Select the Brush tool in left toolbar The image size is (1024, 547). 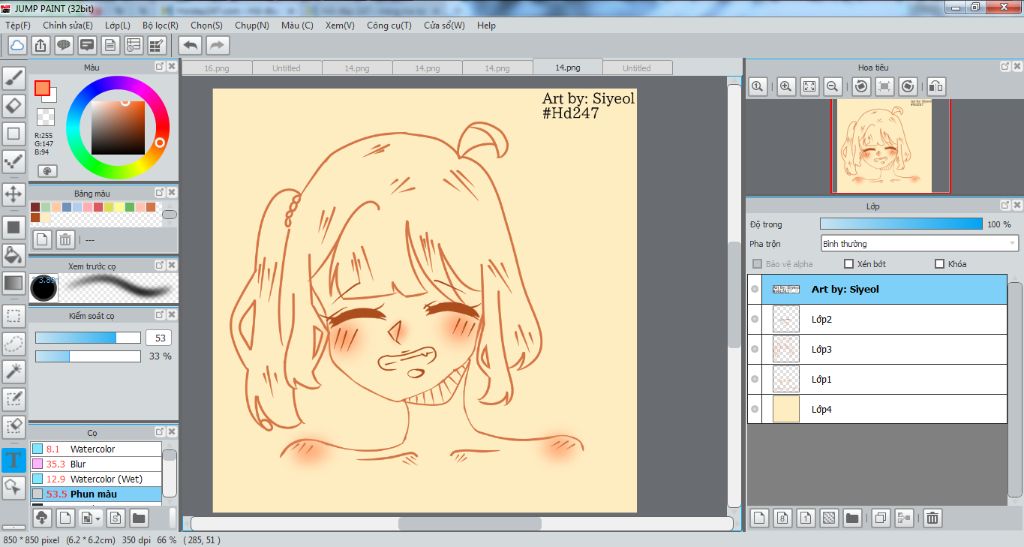coord(14,78)
